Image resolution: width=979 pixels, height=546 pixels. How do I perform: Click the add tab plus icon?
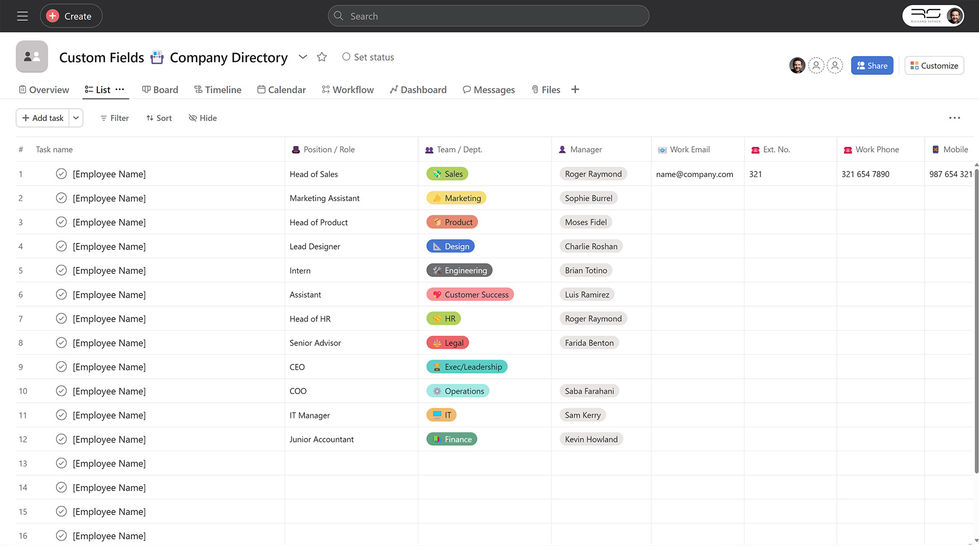[575, 89]
